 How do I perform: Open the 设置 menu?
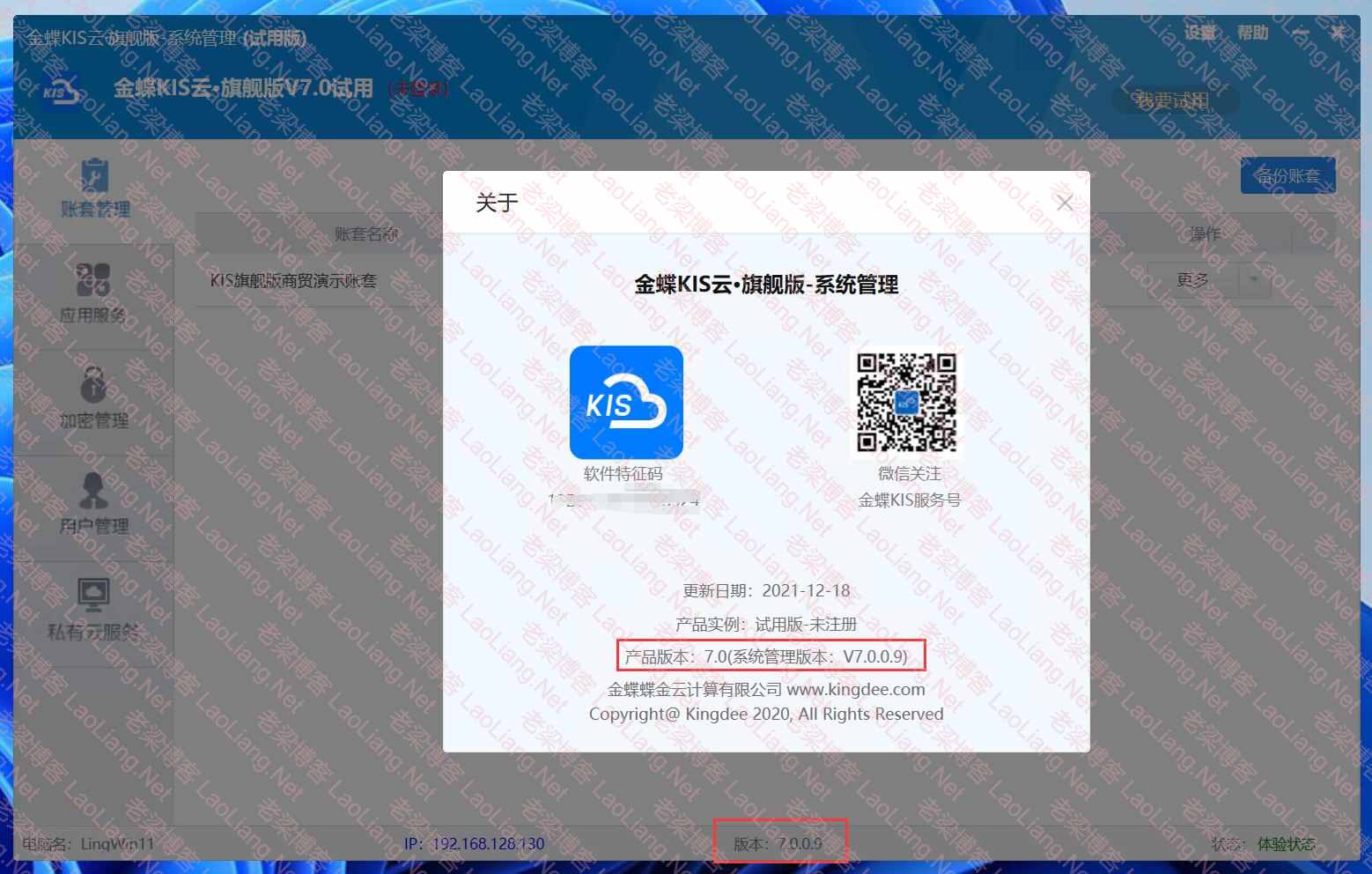(1199, 33)
